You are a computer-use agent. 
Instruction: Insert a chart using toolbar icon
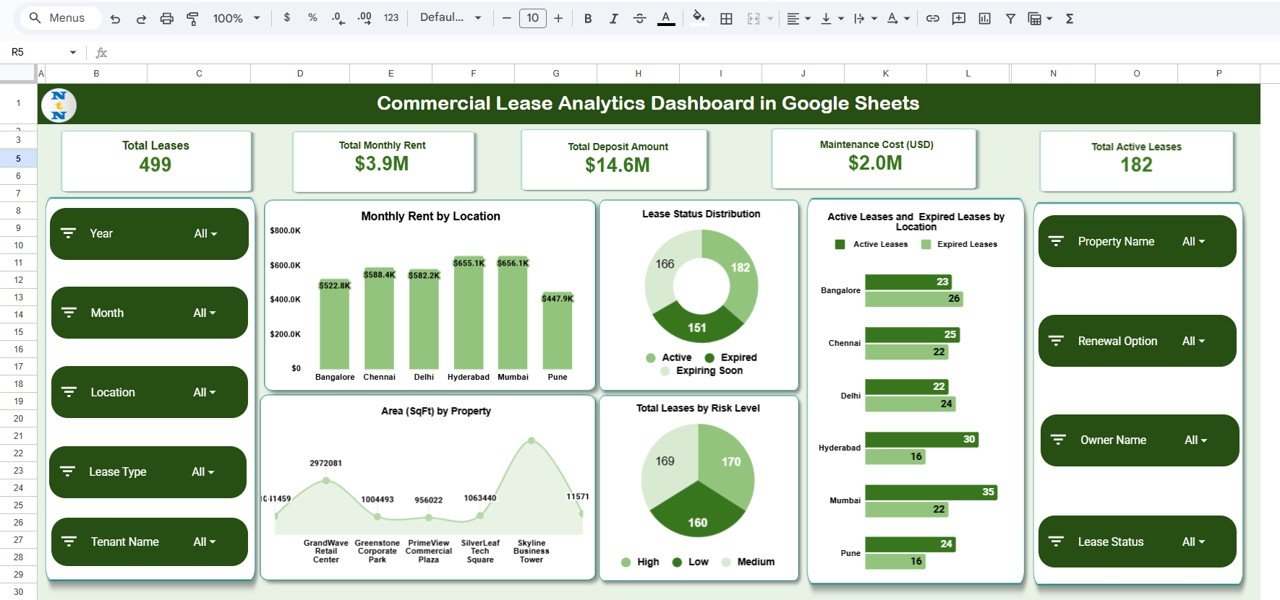985,18
